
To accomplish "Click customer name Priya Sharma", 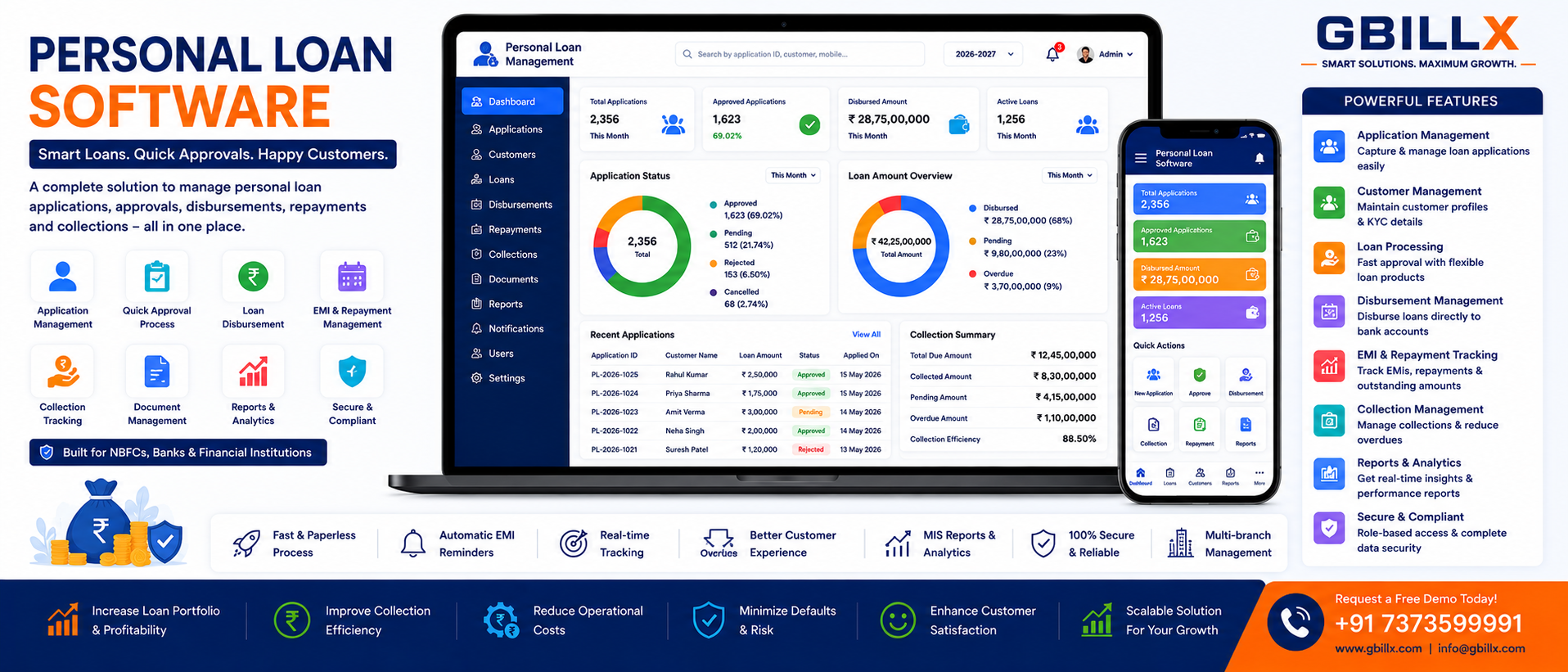I will 687,394.
